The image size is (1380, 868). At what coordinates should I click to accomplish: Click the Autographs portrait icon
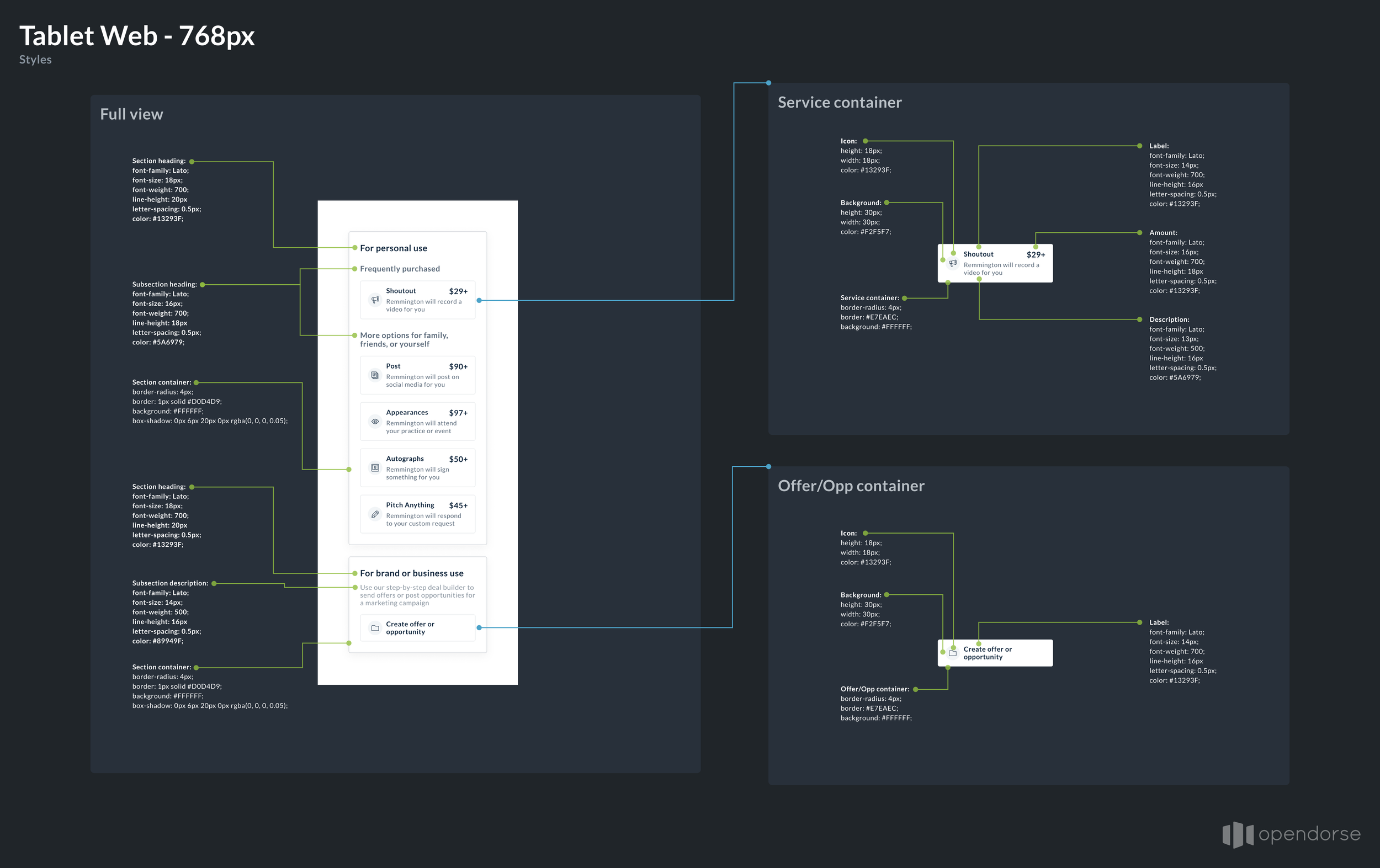[375, 468]
